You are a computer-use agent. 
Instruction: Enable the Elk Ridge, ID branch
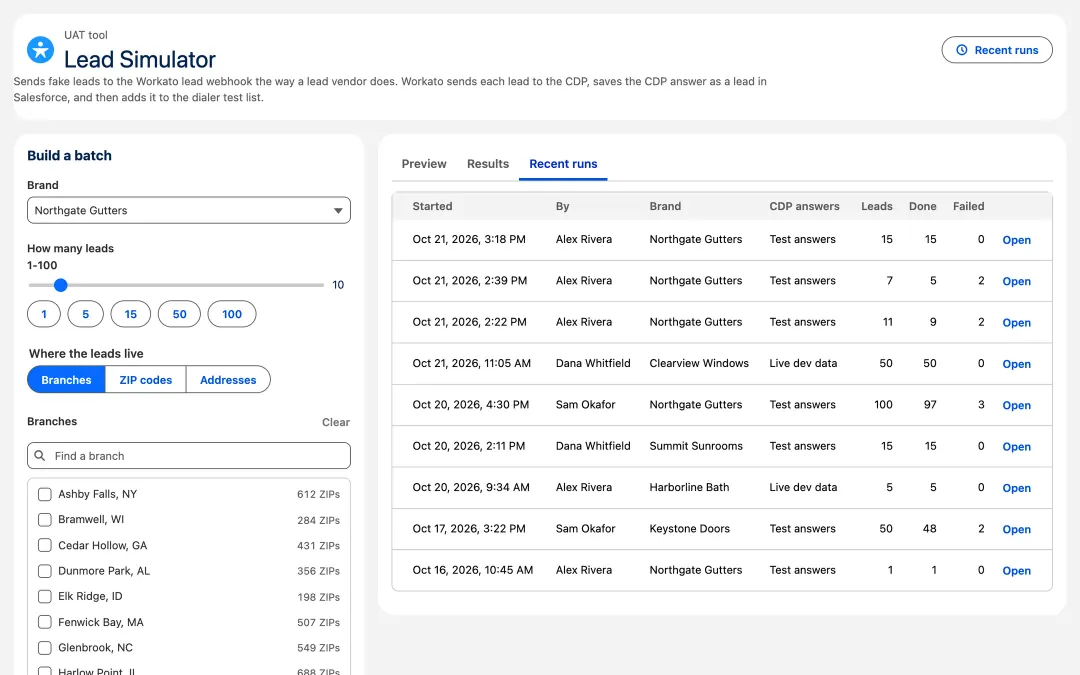coord(45,596)
